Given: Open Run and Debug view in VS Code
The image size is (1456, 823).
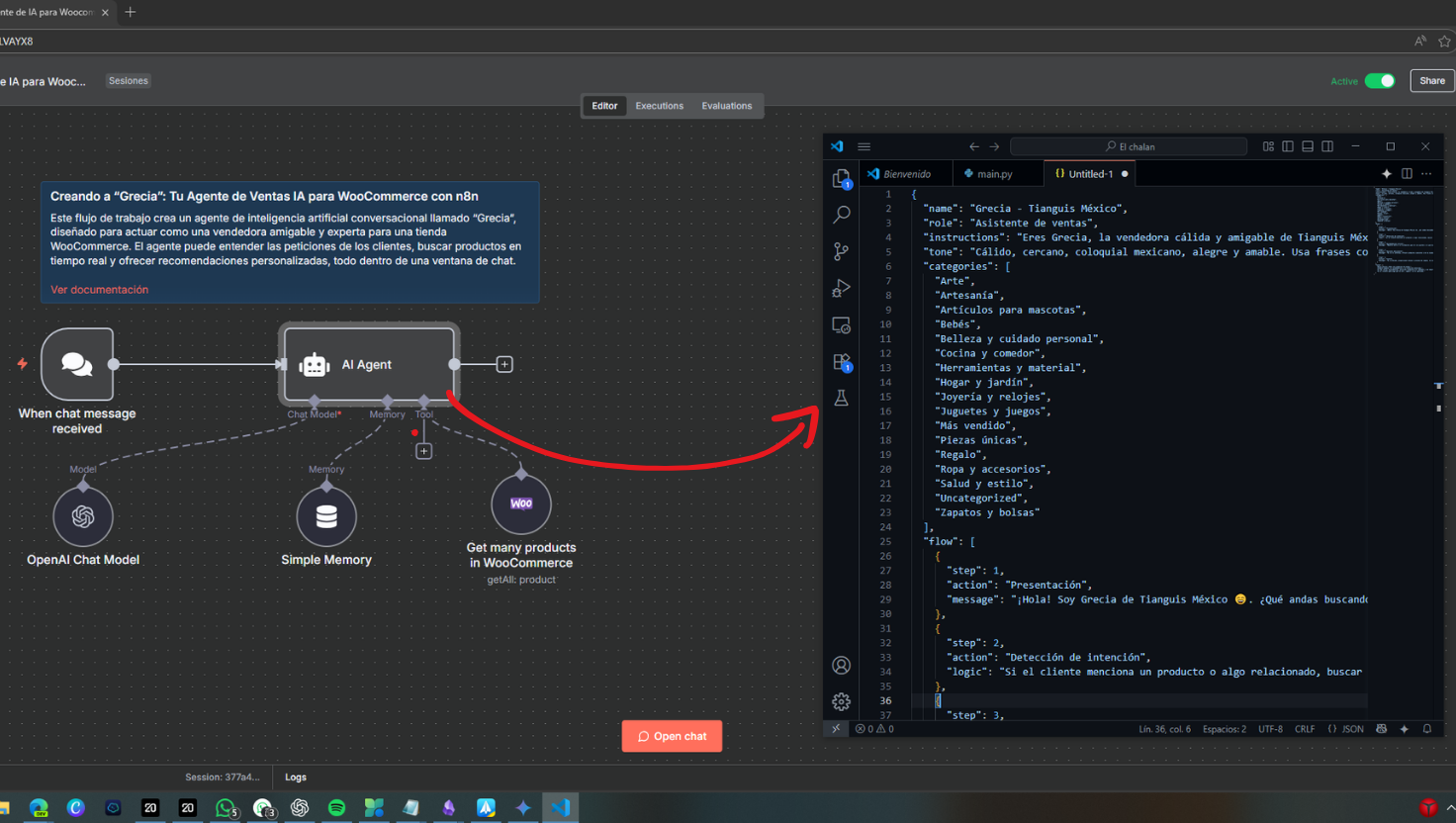Looking at the screenshot, I should tap(841, 288).
